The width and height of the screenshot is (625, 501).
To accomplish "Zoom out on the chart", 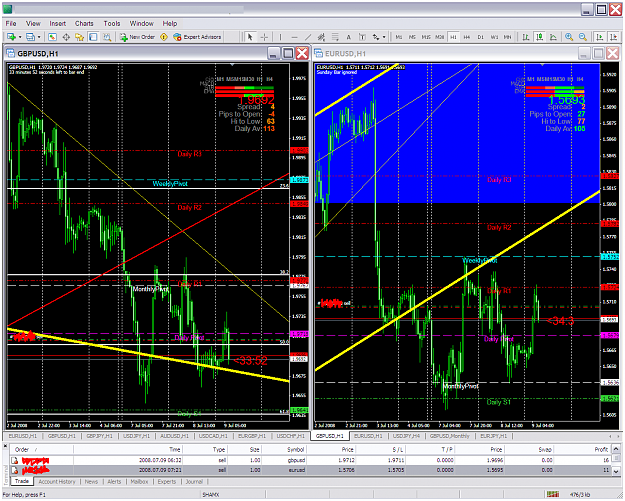I will 583,37.
